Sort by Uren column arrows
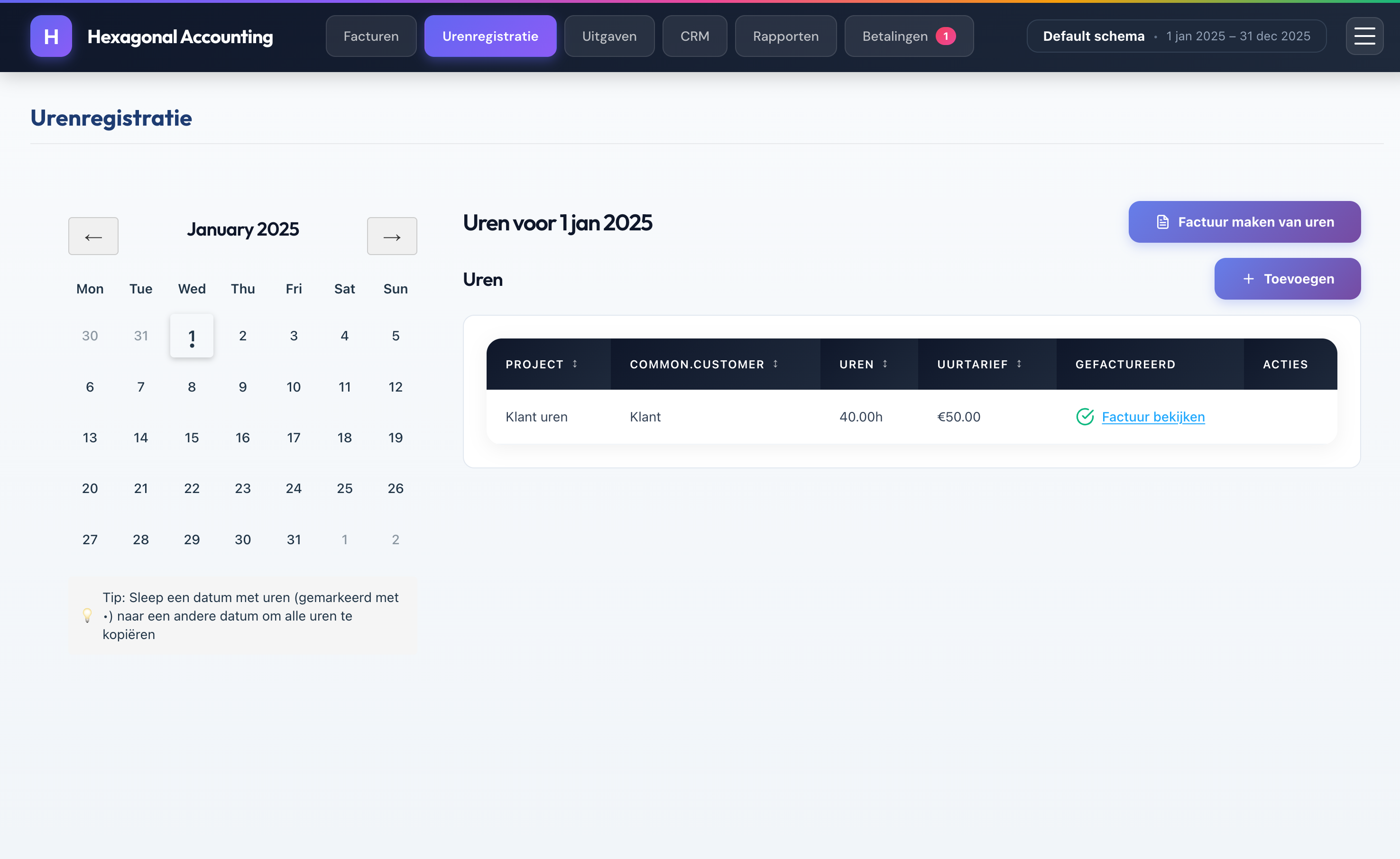The width and height of the screenshot is (1400, 859). pos(884,364)
